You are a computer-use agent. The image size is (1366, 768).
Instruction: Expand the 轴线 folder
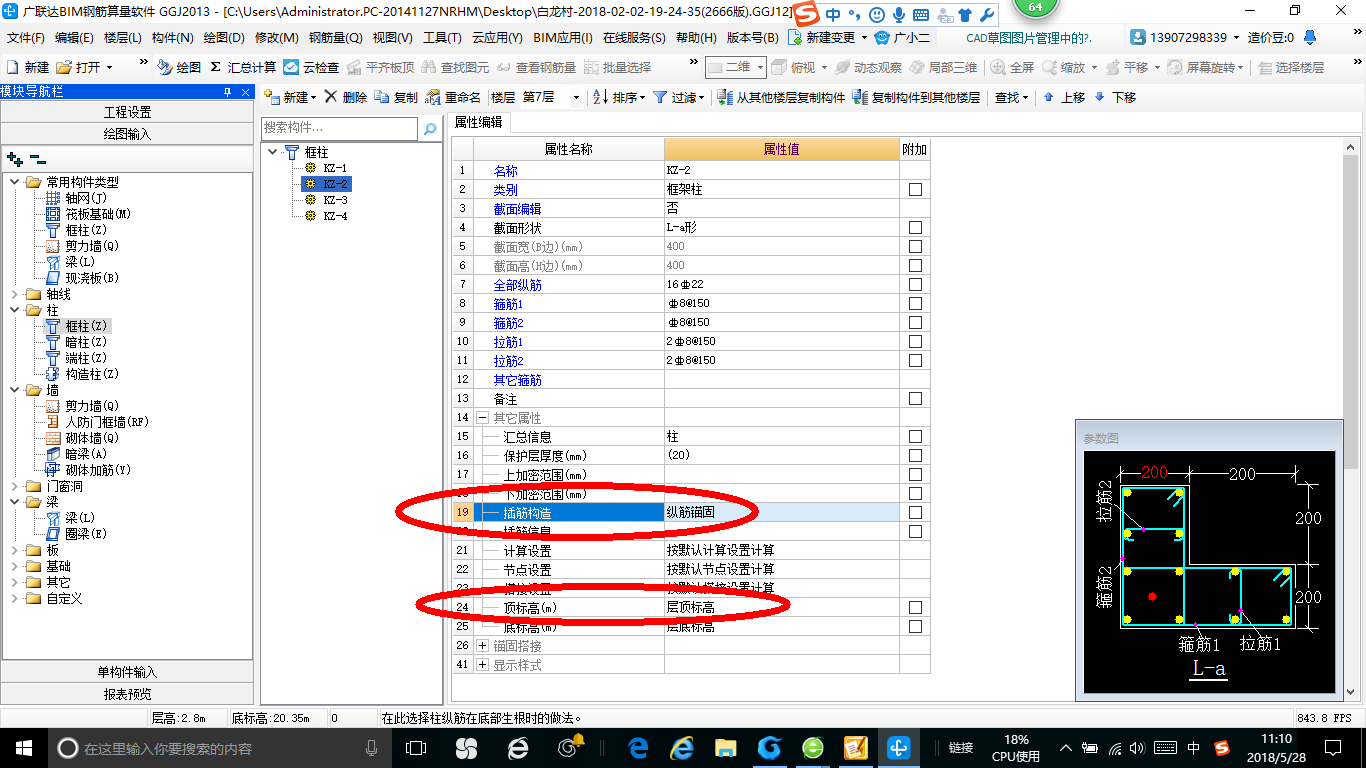(x=15, y=294)
